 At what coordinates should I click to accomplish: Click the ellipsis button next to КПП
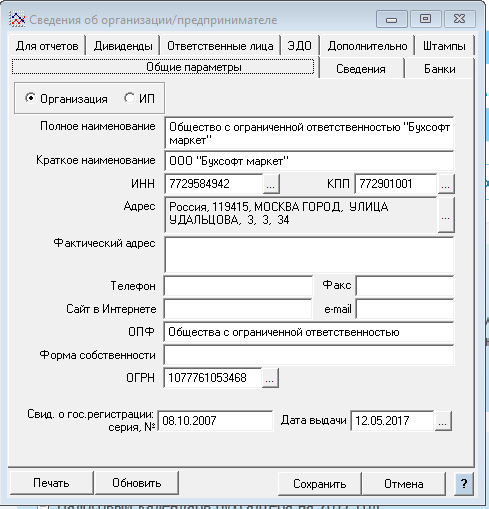click(446, 184)
